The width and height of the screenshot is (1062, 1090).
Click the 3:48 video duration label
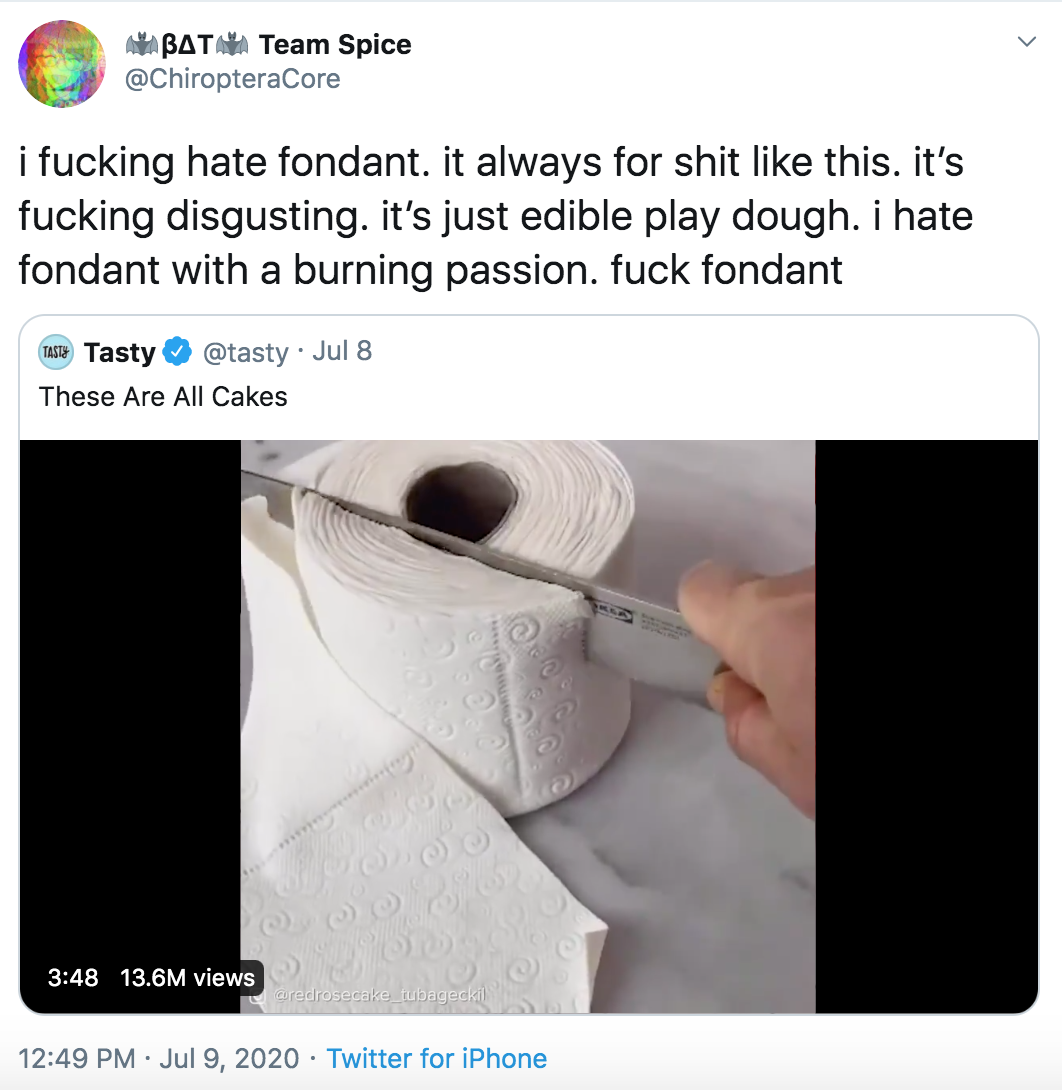coord(73,977)
